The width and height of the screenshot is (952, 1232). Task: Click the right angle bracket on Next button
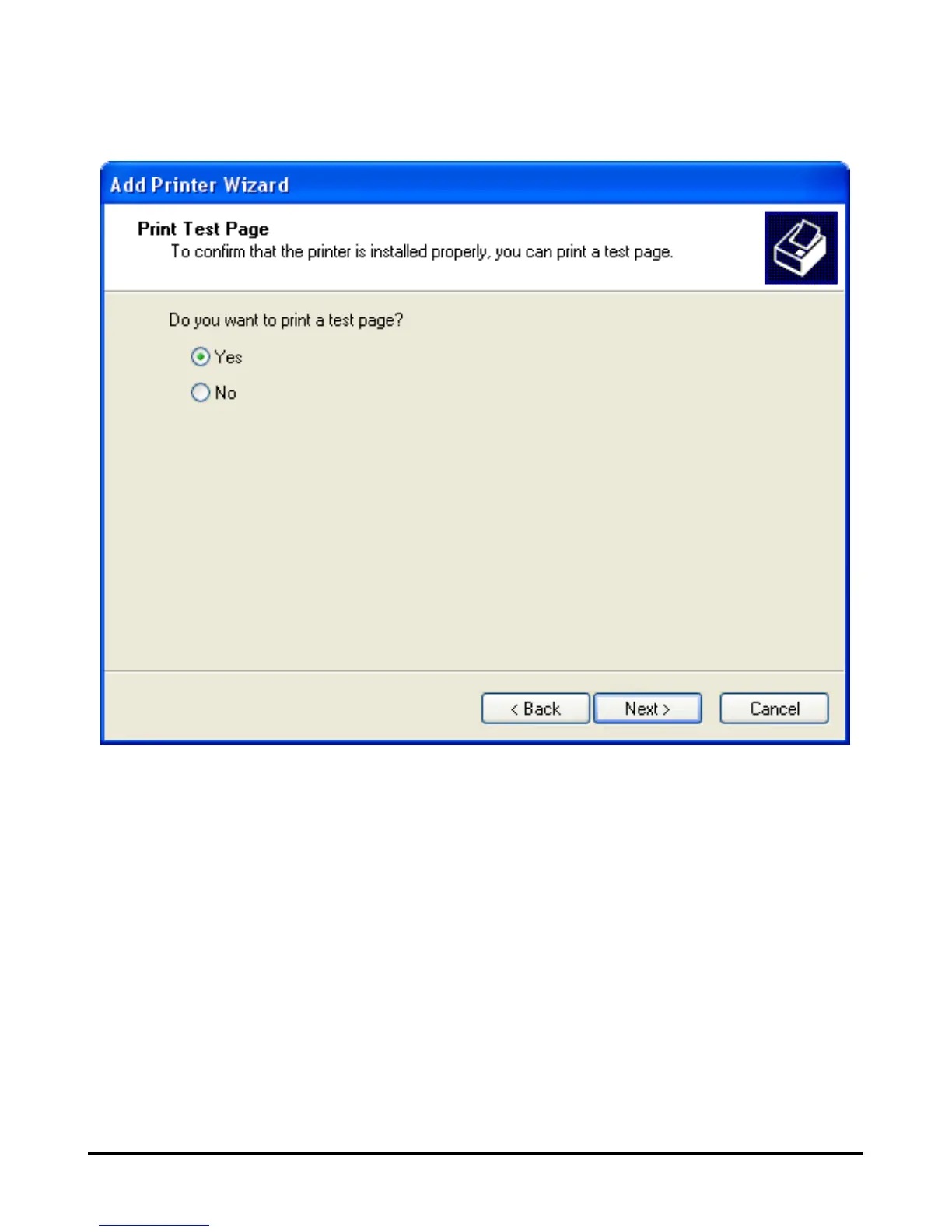(x=666, y=709)
